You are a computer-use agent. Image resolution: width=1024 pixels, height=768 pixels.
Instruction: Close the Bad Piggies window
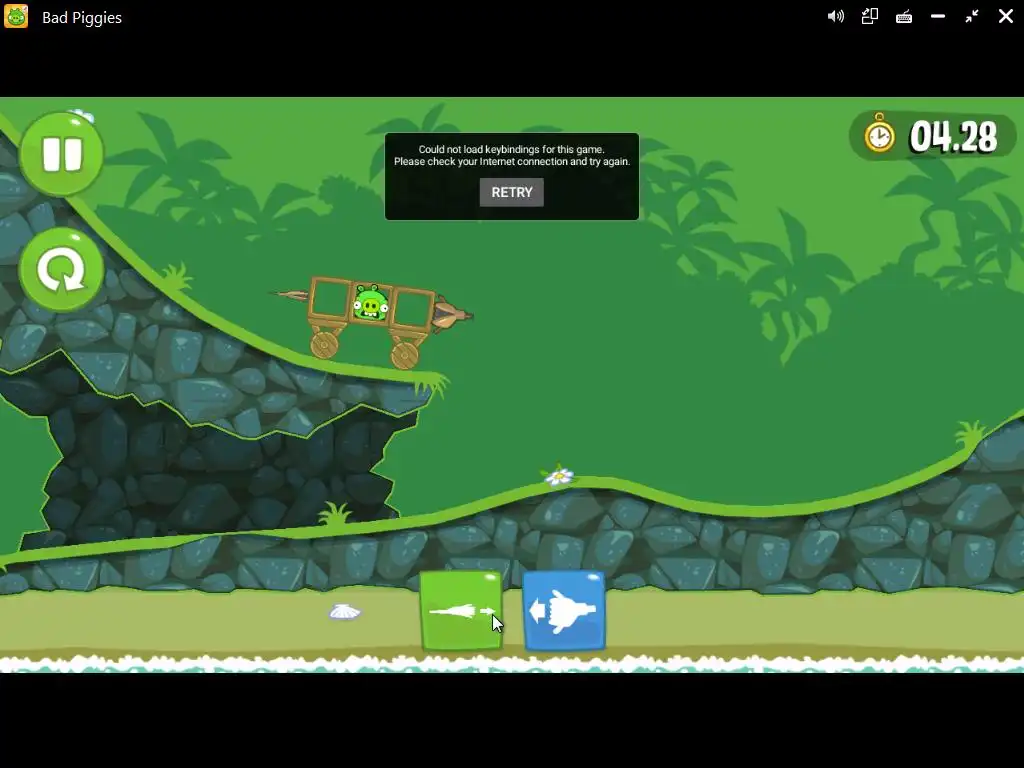[1006, 16]
